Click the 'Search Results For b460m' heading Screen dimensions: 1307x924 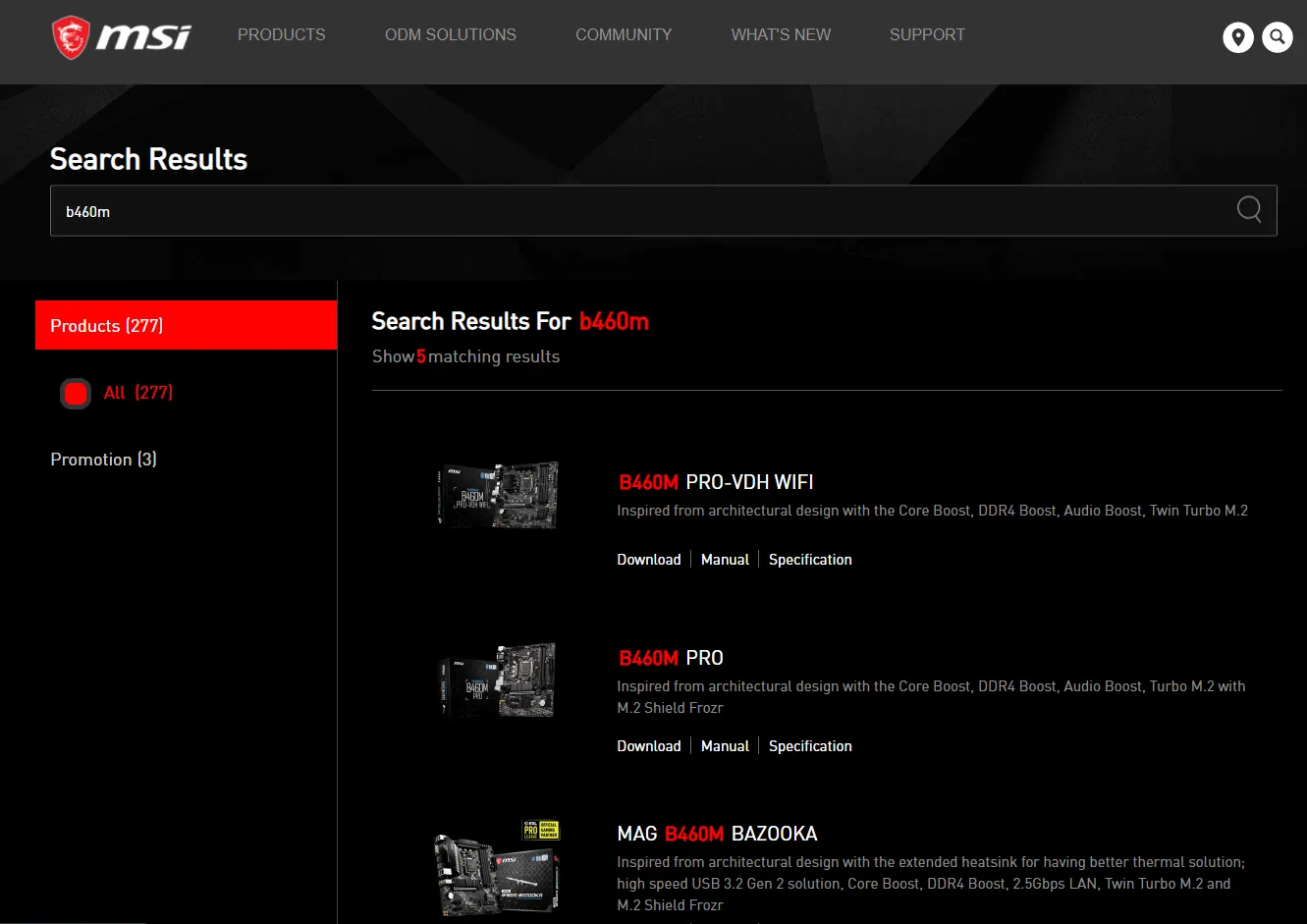click(510, 322)
